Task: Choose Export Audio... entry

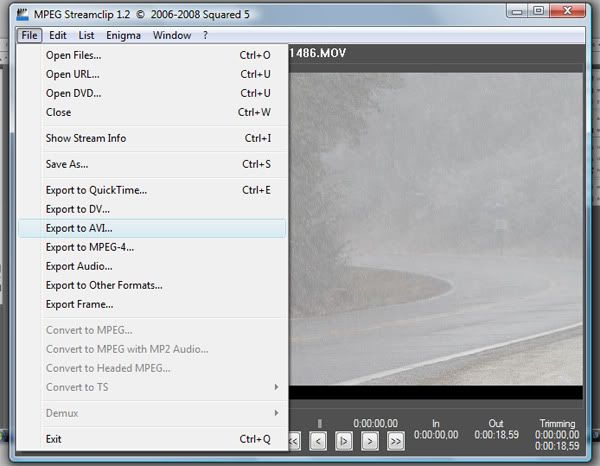Action: [152, 266]
